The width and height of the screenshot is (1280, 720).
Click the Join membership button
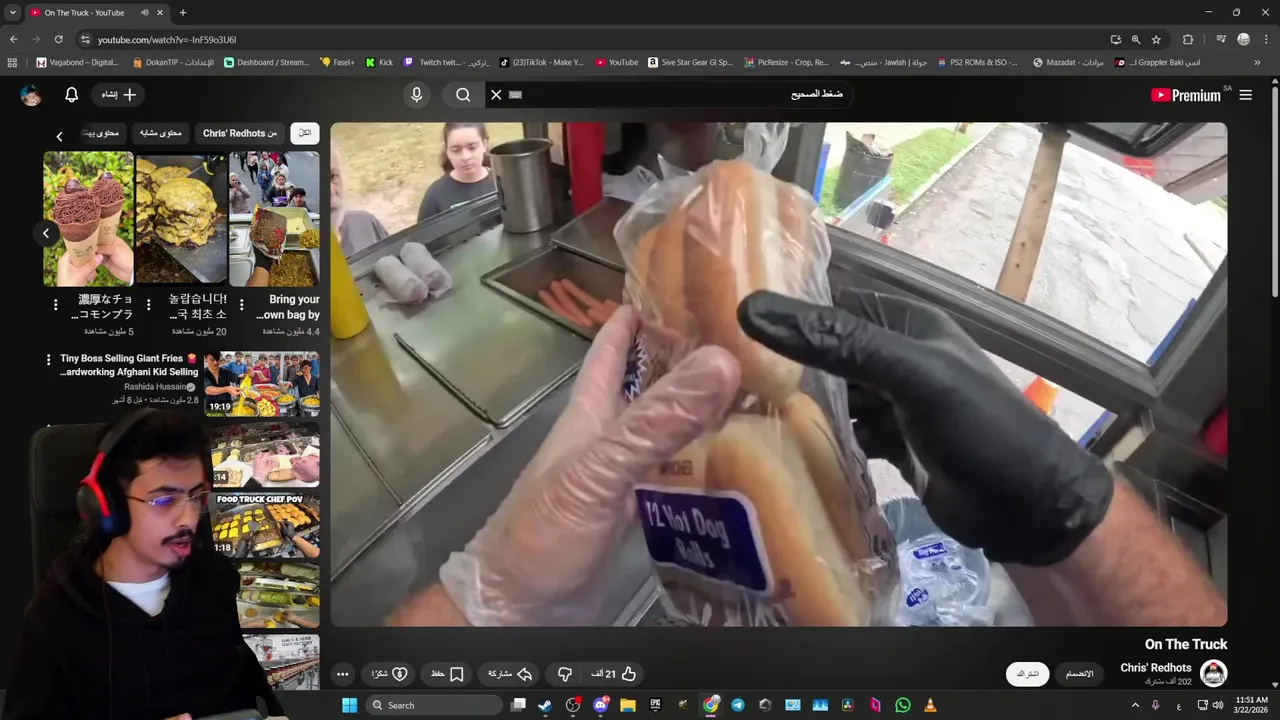1079,674
